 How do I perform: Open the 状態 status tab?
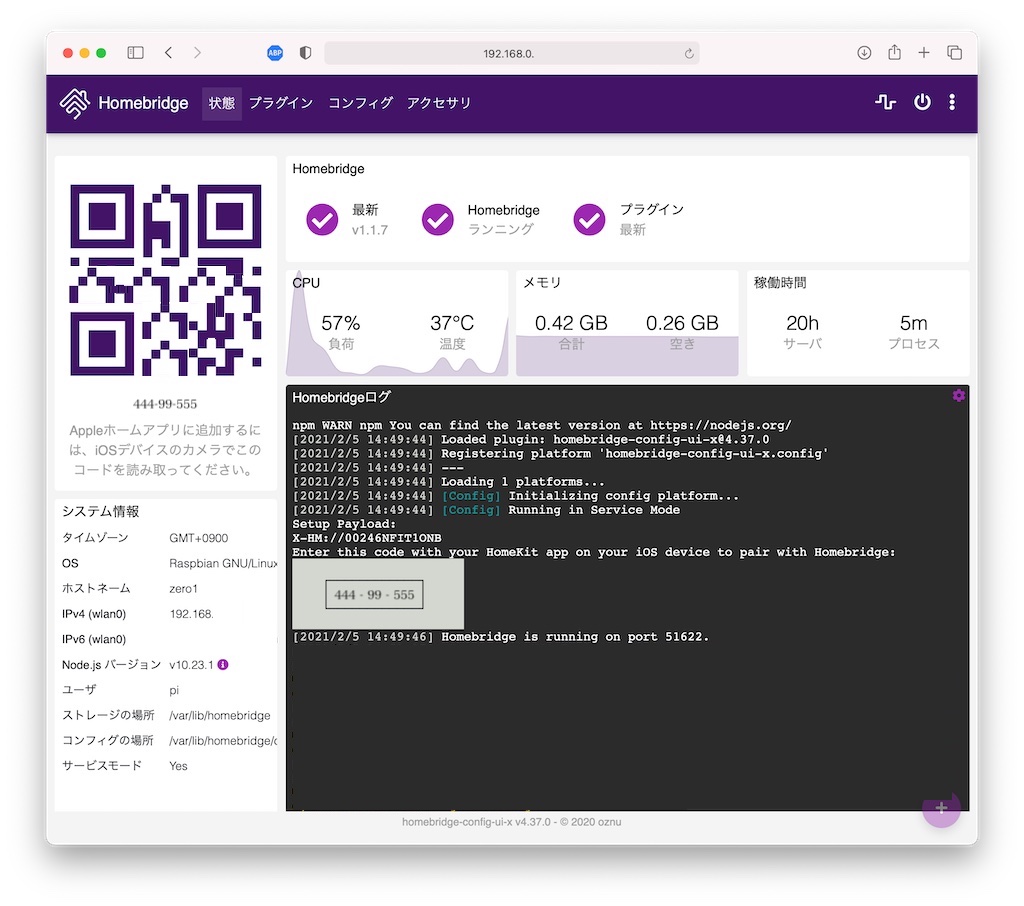[221, 103]
